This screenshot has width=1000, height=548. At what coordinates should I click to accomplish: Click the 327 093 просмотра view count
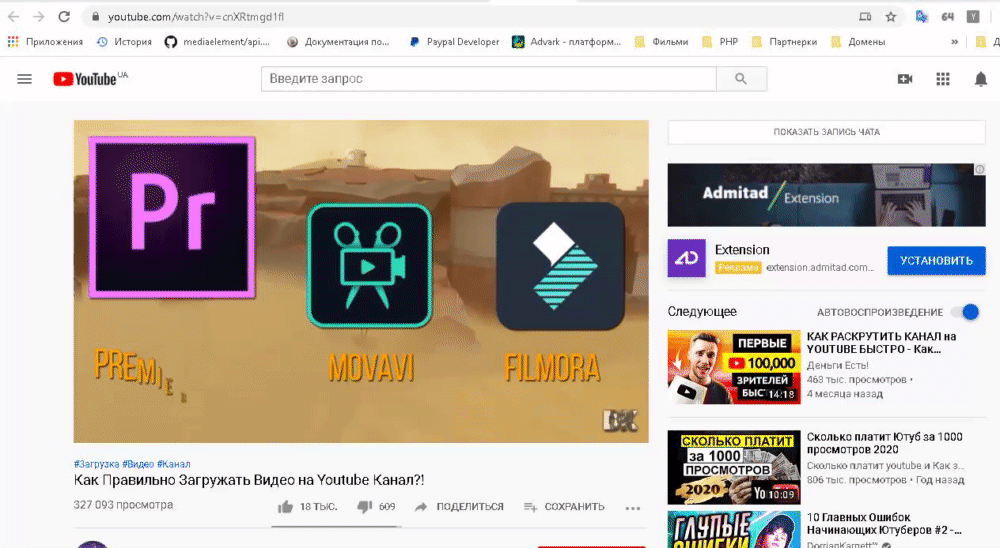pyautogui.click(x=123, y=505)
